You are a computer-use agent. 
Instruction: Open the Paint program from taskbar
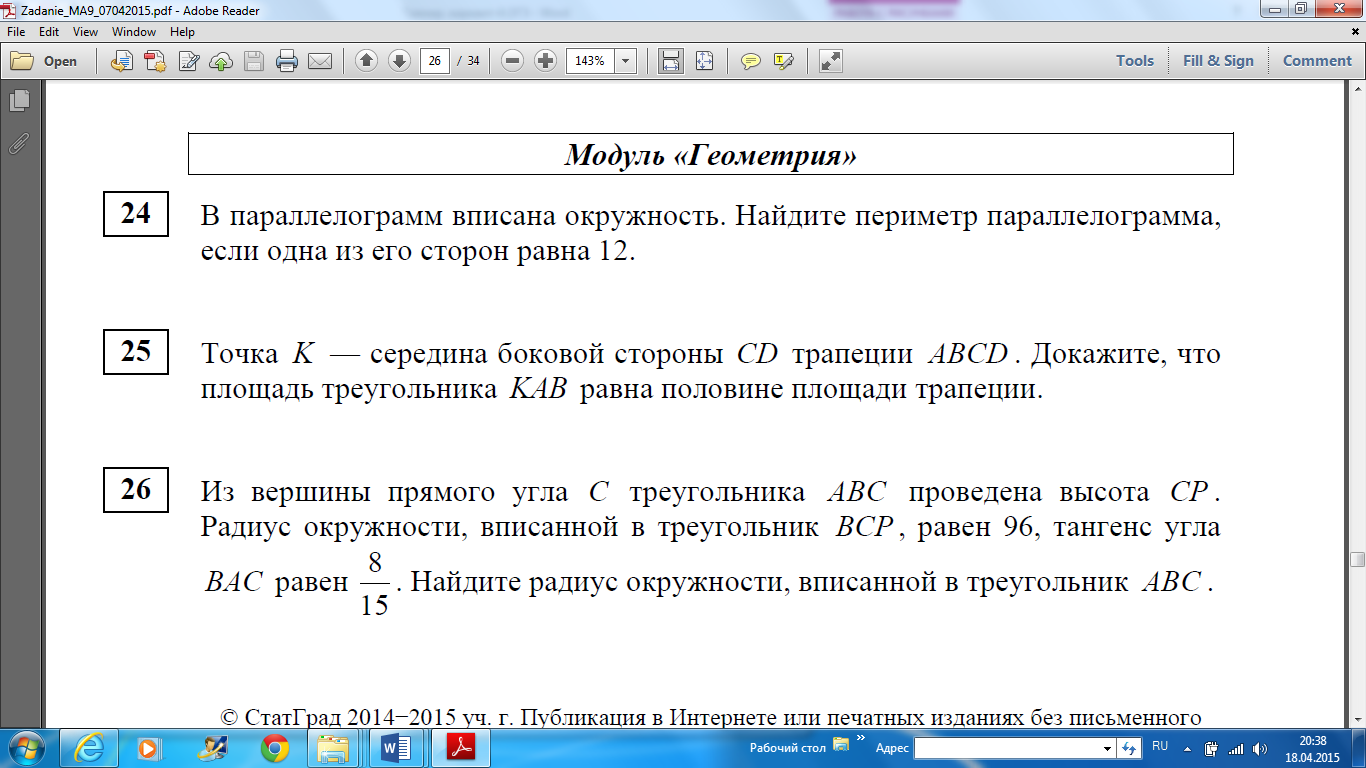pos(213,747)
